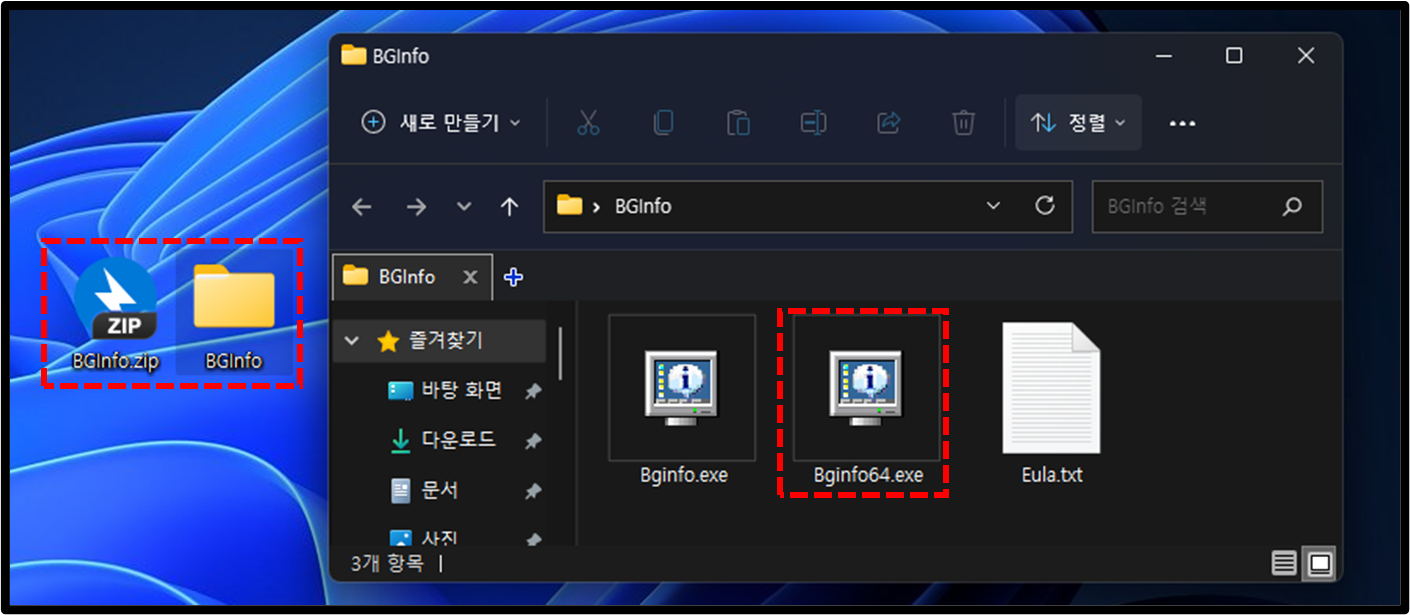Open the 정렬 sort dropdown
Image resolution: width=1410 pixels, height=615 pixels.
pyautogui.click(x=1078, y=123)
